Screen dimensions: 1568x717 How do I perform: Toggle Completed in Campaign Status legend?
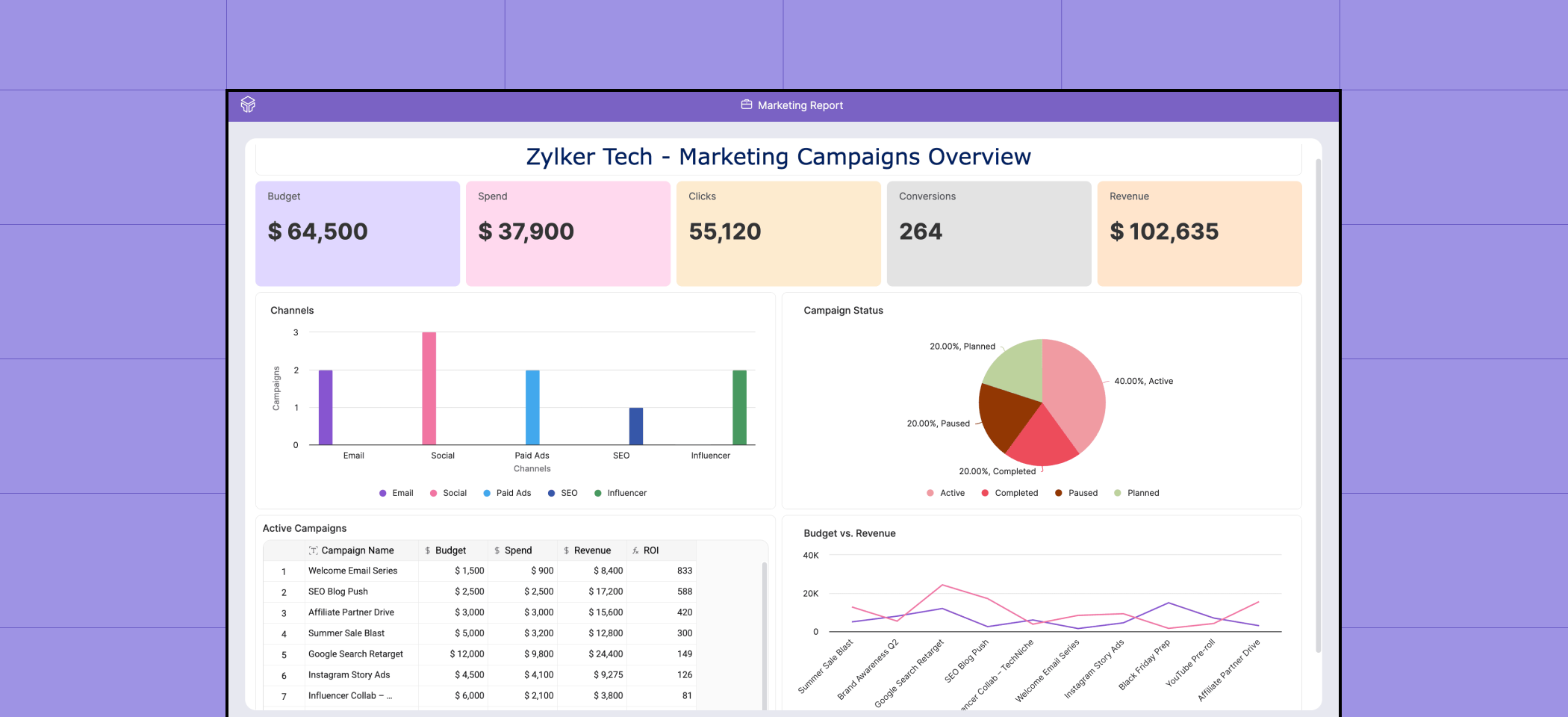click(1009, 493)
